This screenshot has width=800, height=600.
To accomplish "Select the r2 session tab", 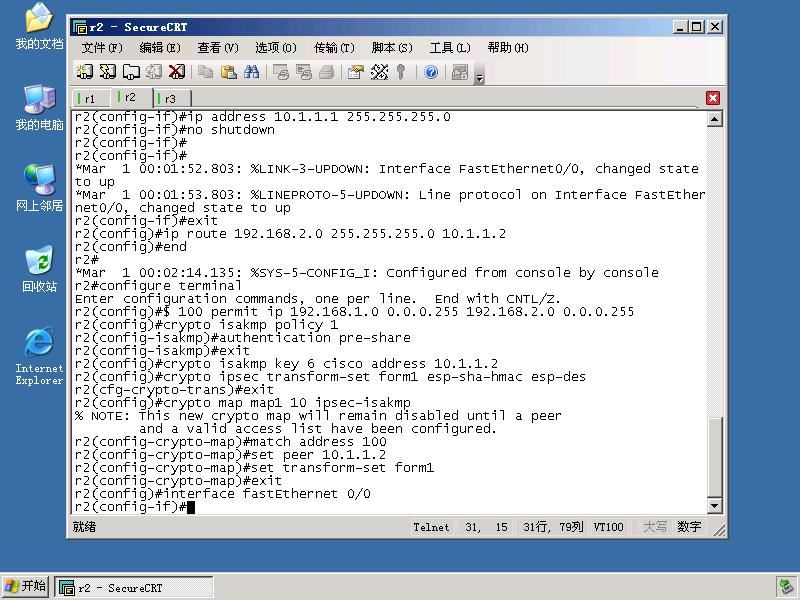I will (130, 97).
